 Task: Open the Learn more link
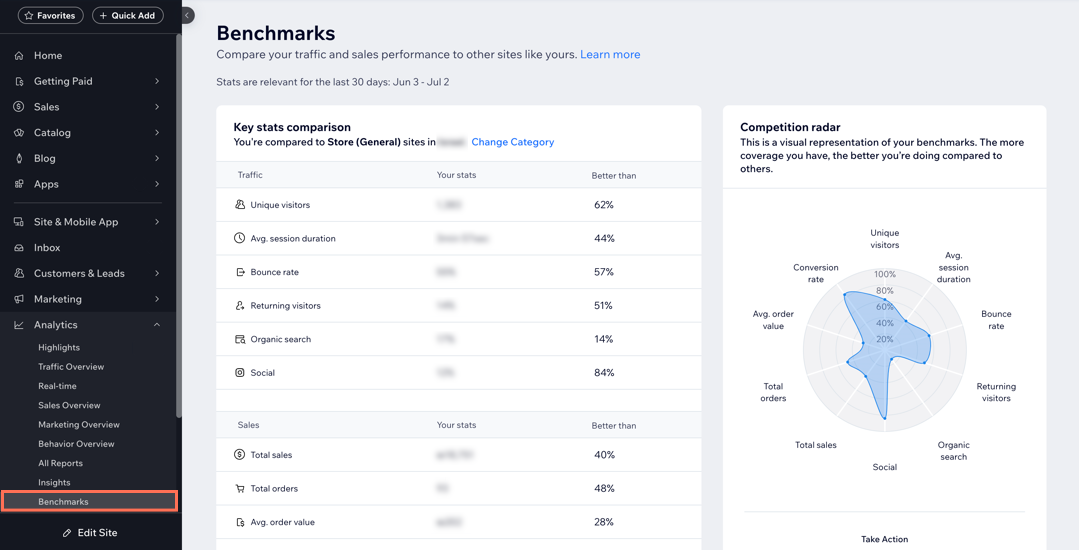point(610,54)
